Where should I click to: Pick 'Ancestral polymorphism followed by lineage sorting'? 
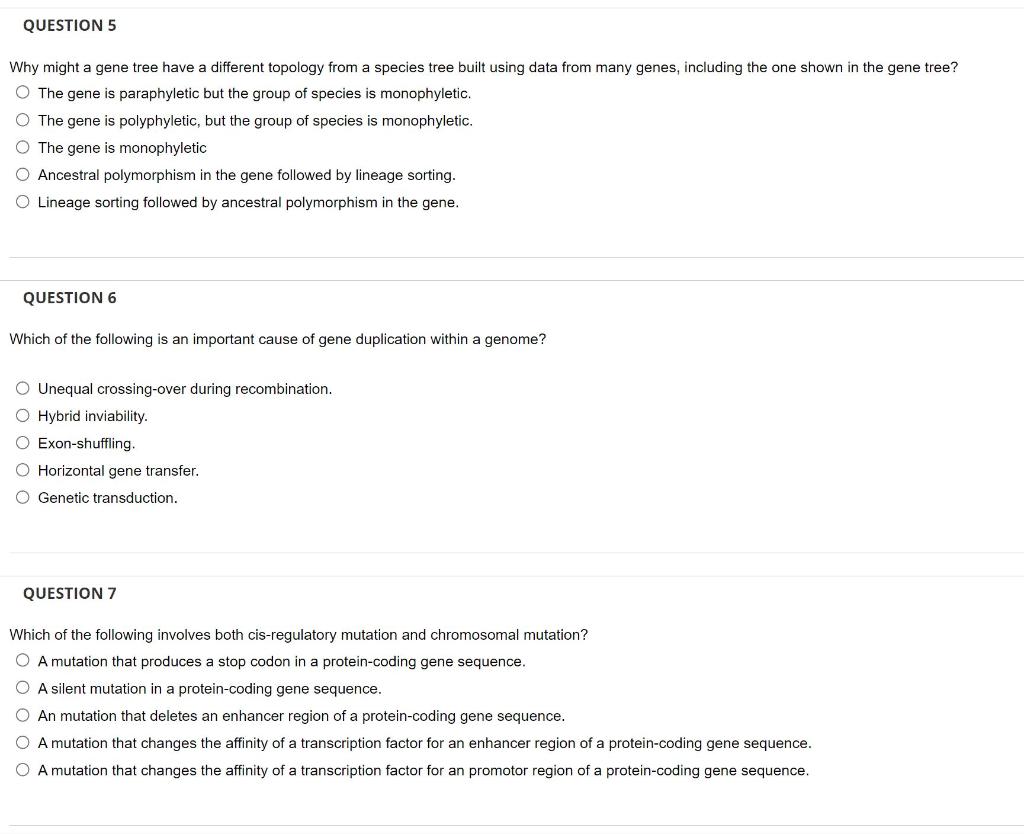(x=23, y=174)
